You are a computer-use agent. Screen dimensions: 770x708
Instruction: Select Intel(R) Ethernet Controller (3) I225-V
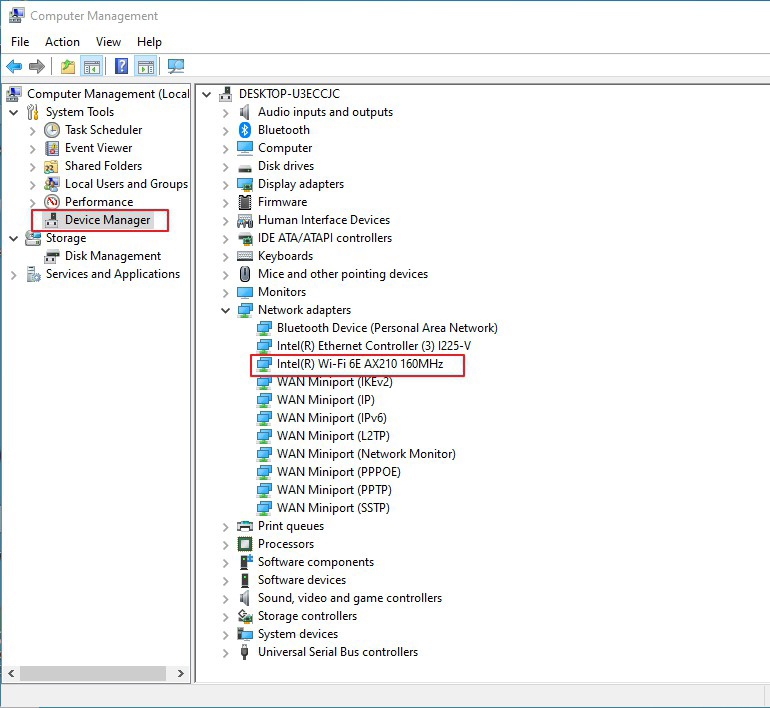click(374, 346)
